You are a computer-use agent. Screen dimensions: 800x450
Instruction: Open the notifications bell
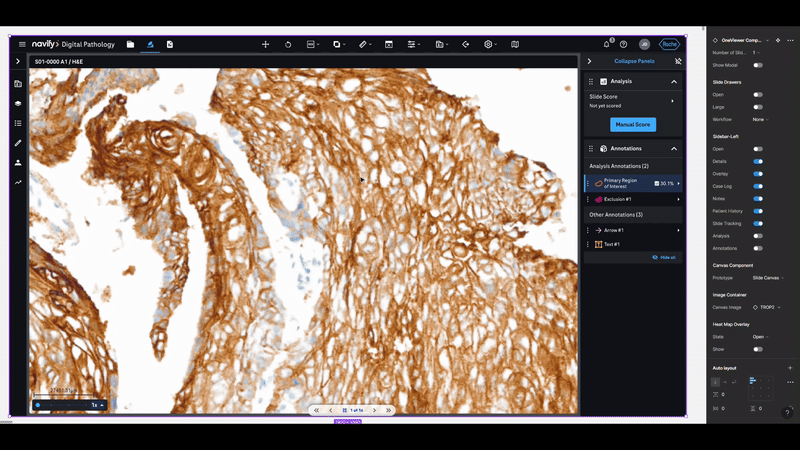606,44
